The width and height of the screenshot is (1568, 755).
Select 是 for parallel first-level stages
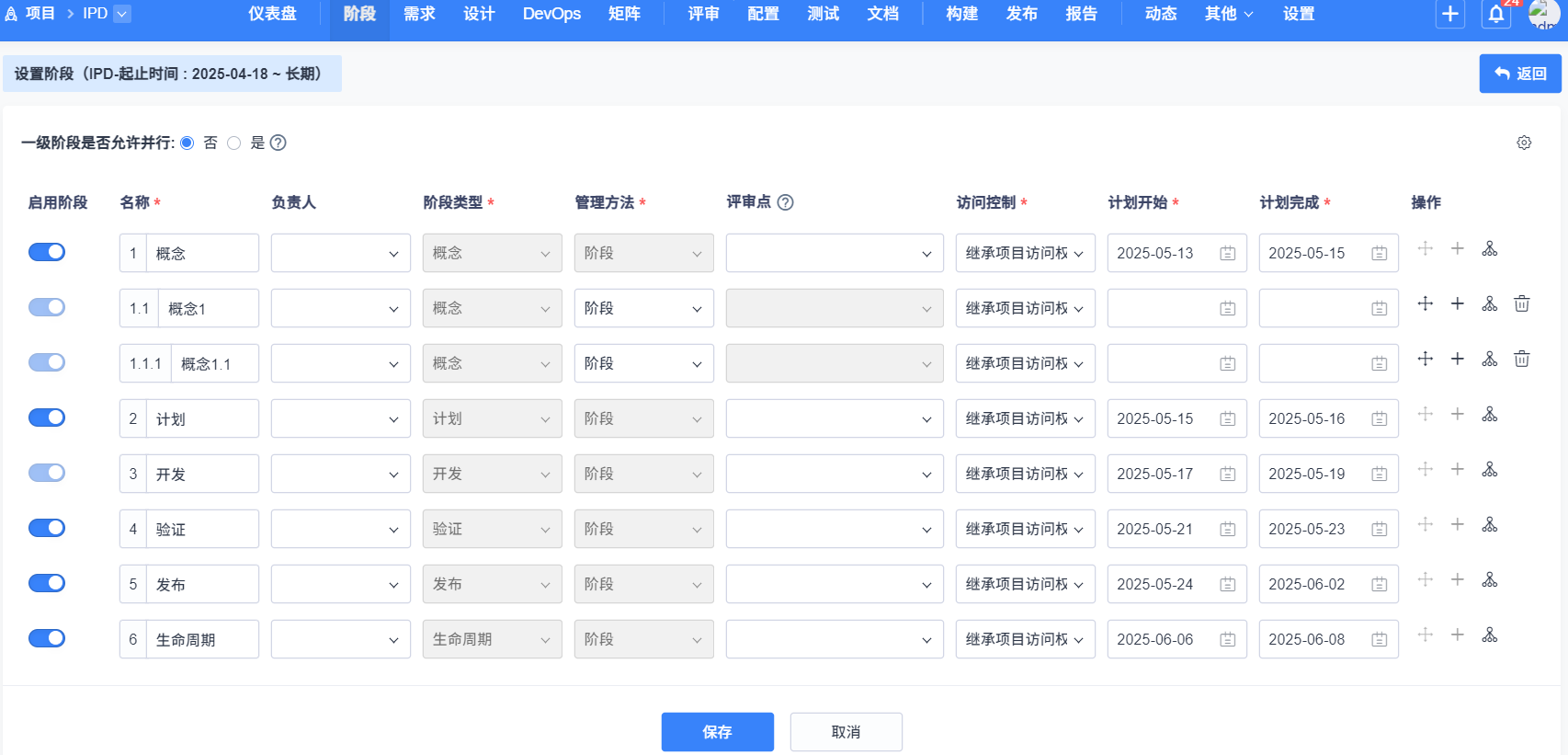[234, 143]
